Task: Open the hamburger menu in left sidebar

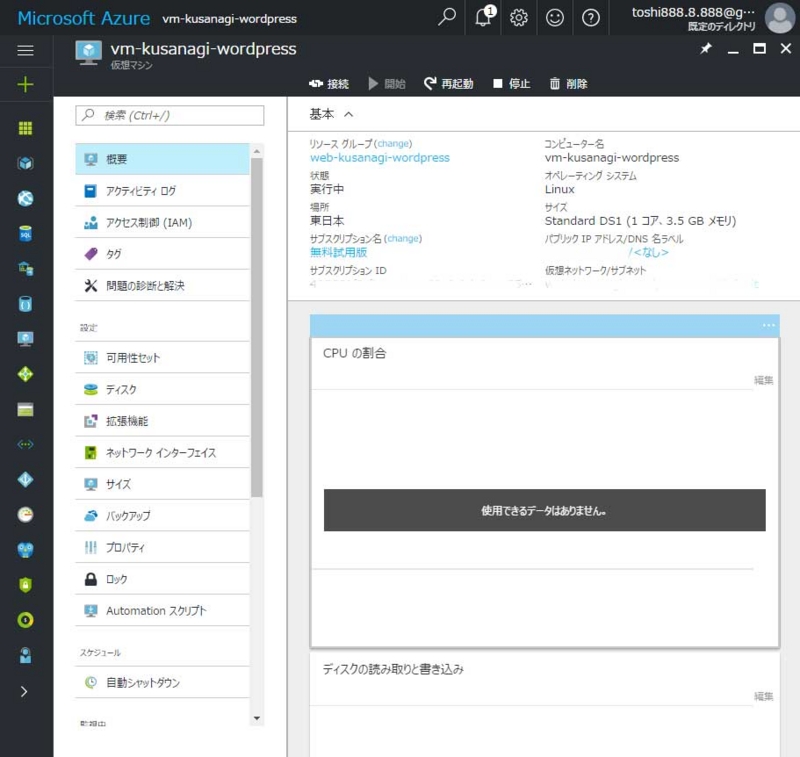Action: [x=25, y=51]
